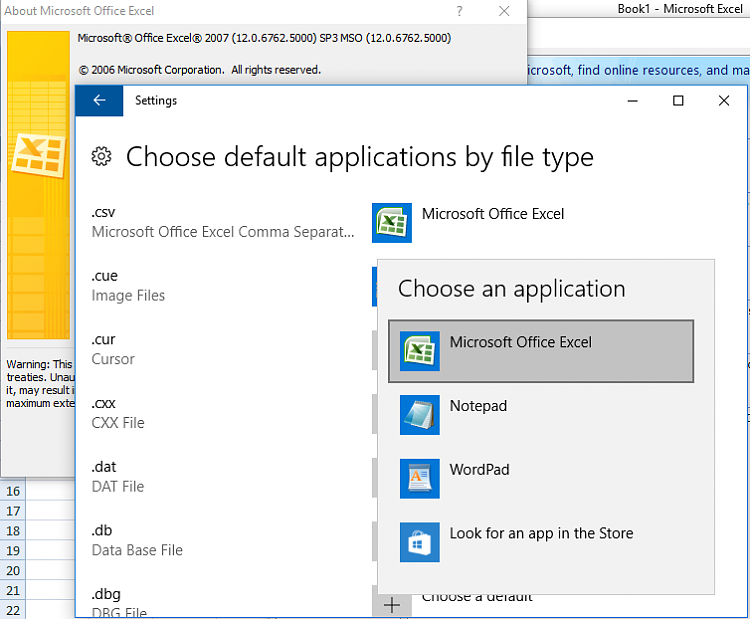The image size is (750, 619).
Task: Select the .dbg file type entry
Action: click(x=119, y=603)
